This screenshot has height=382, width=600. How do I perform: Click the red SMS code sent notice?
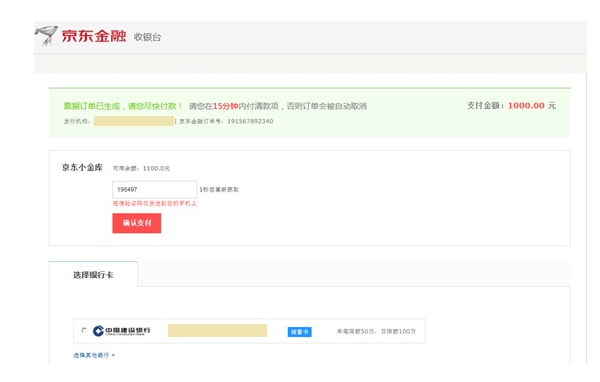155,204
